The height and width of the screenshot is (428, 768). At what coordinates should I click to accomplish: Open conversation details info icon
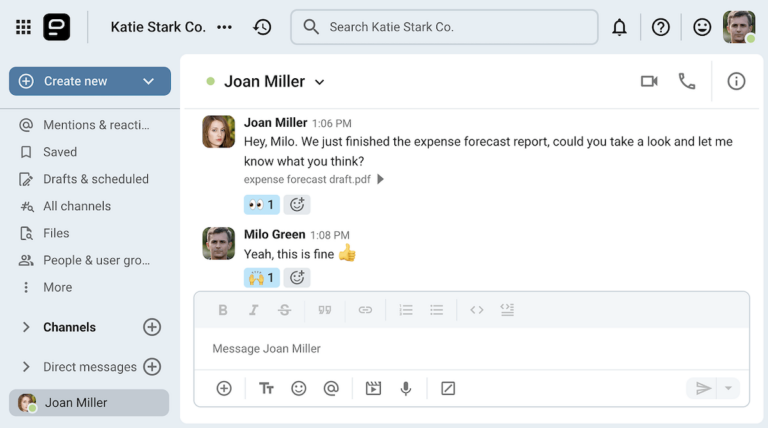pyautogui.click(x=736, y=81)
